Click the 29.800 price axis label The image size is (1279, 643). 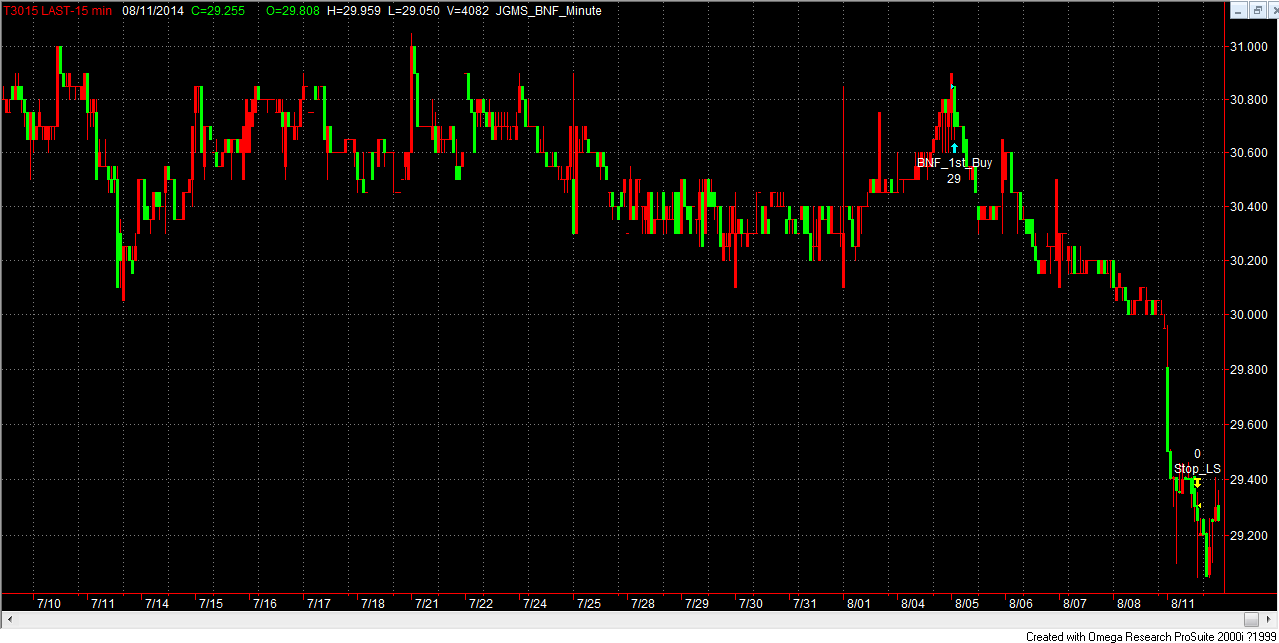pos(1250,370)
